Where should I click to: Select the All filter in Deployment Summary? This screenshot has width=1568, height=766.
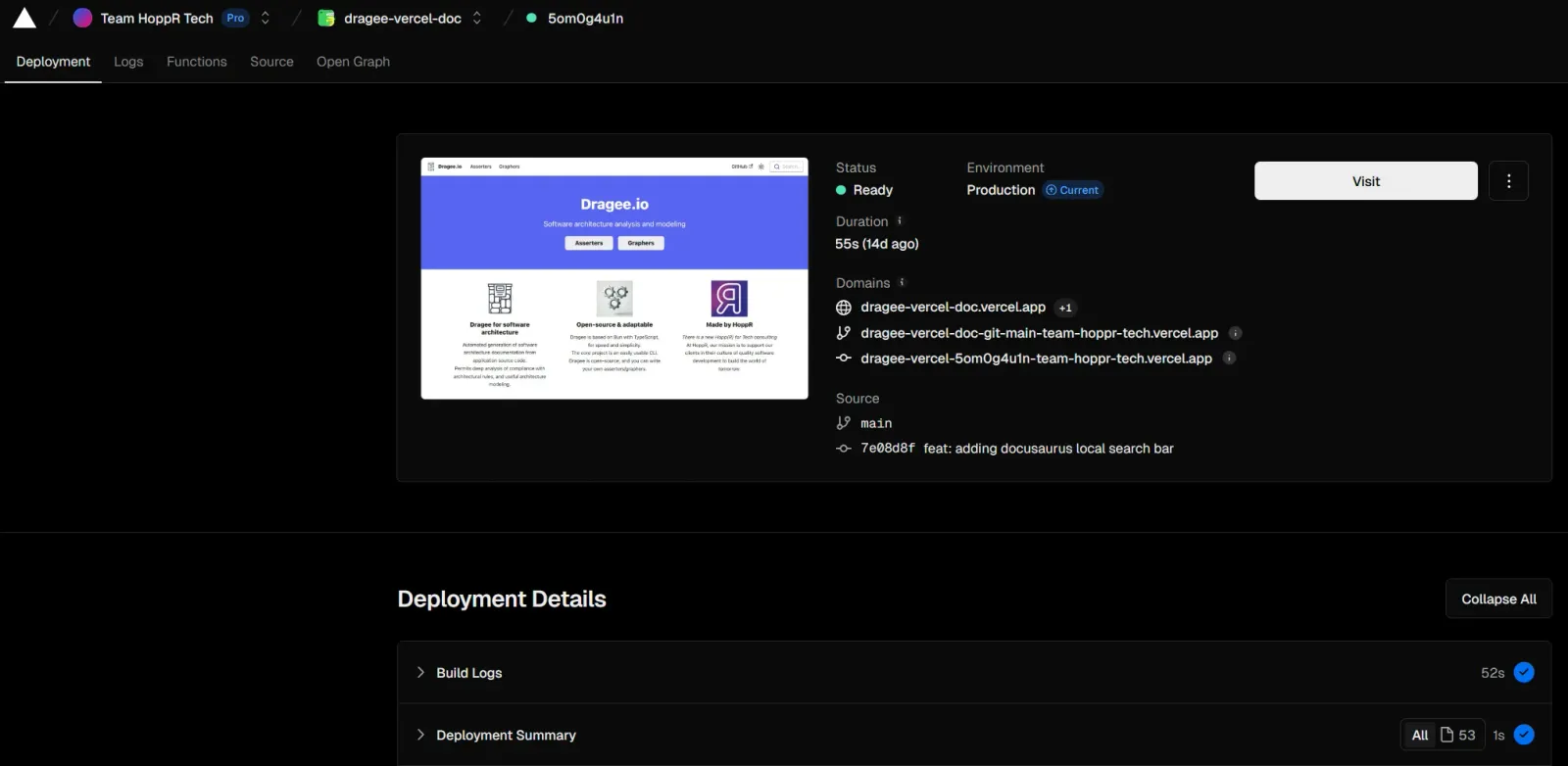1419,735
